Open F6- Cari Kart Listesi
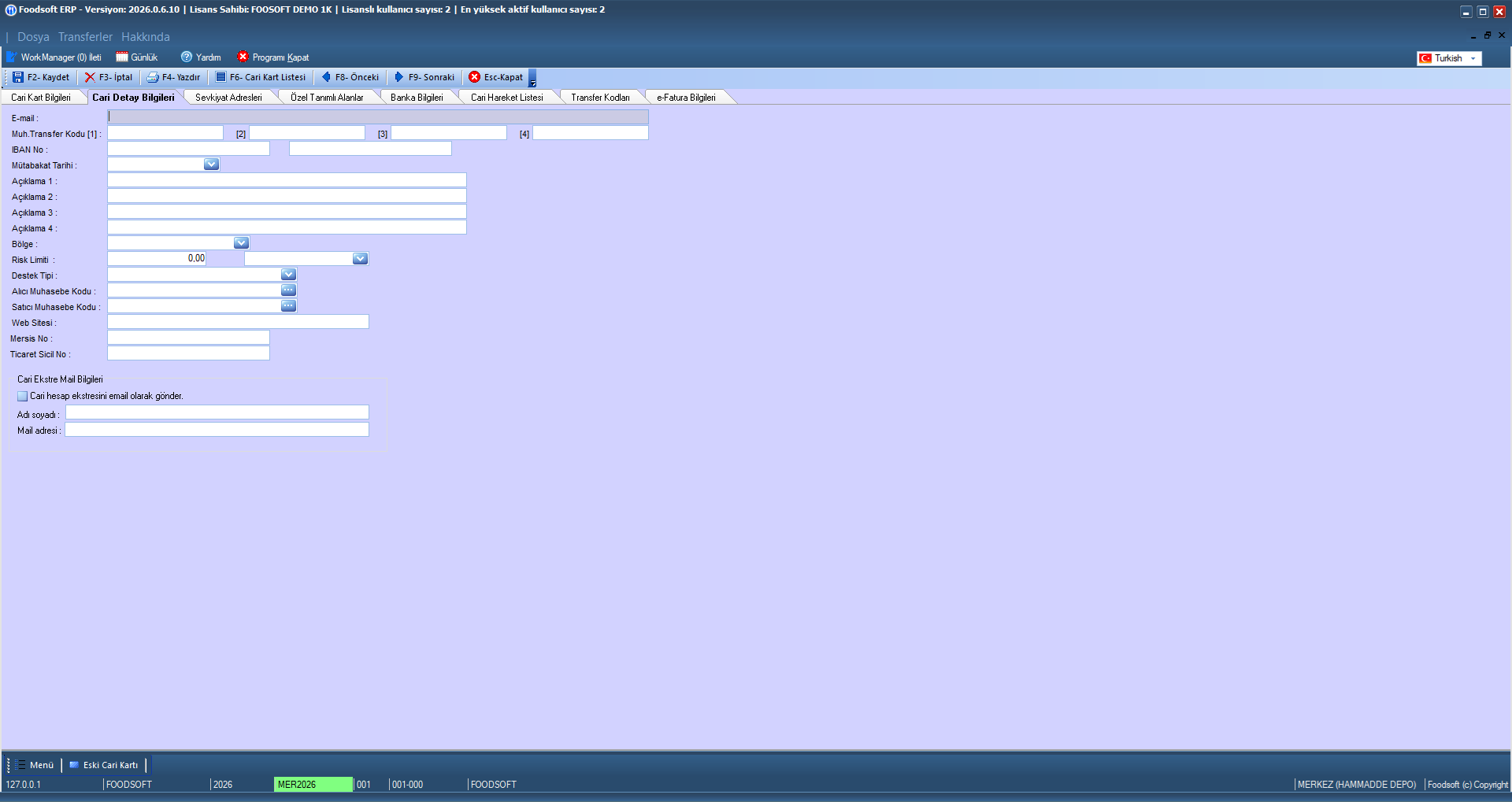 261,77
